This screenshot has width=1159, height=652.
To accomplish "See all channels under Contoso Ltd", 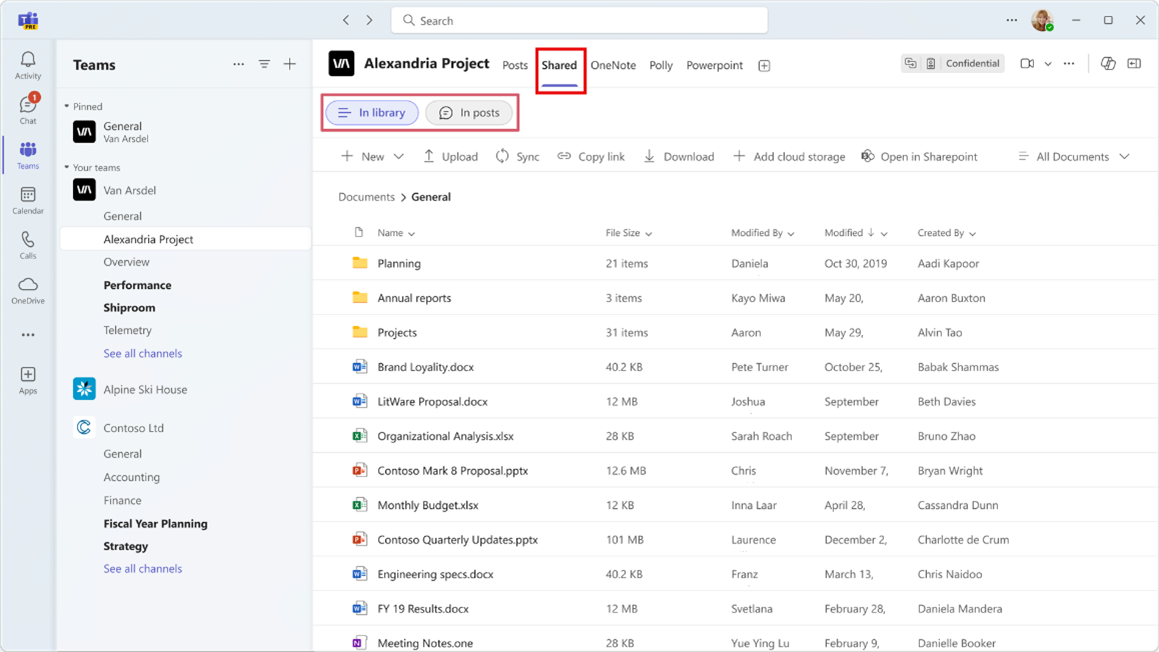I will (143, 568).
